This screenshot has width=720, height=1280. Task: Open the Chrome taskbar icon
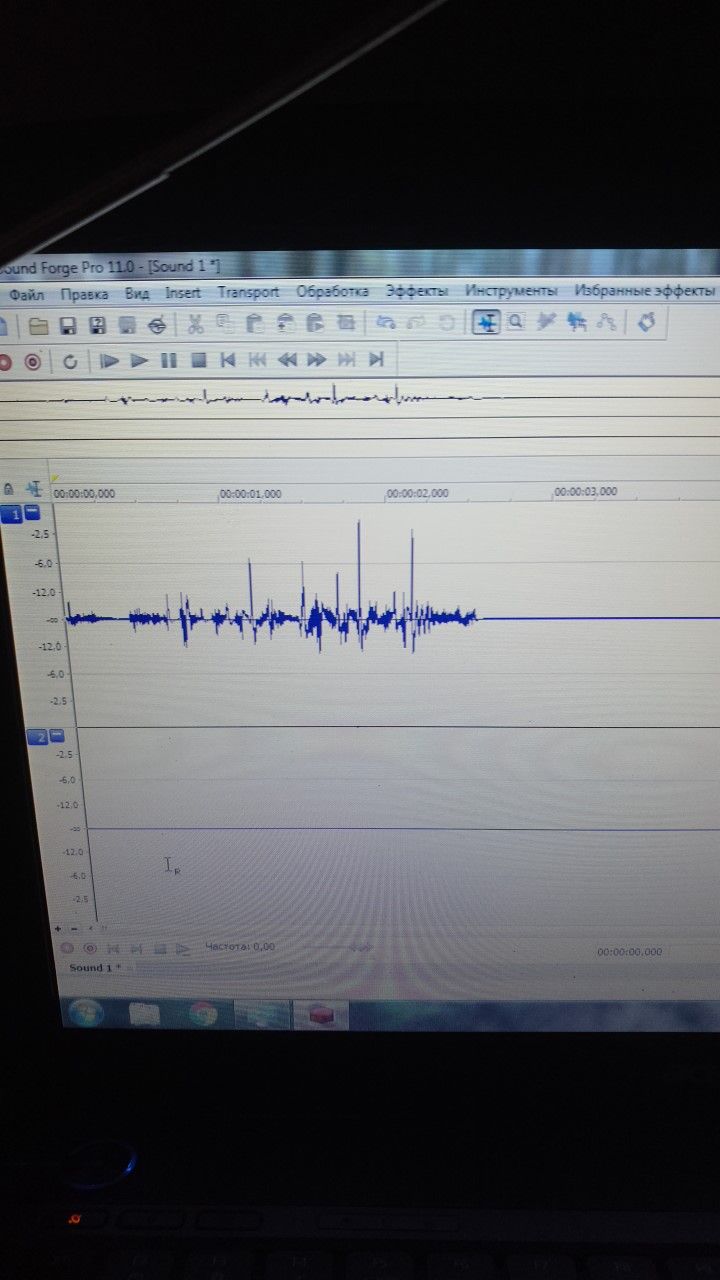click(204, 1014)
